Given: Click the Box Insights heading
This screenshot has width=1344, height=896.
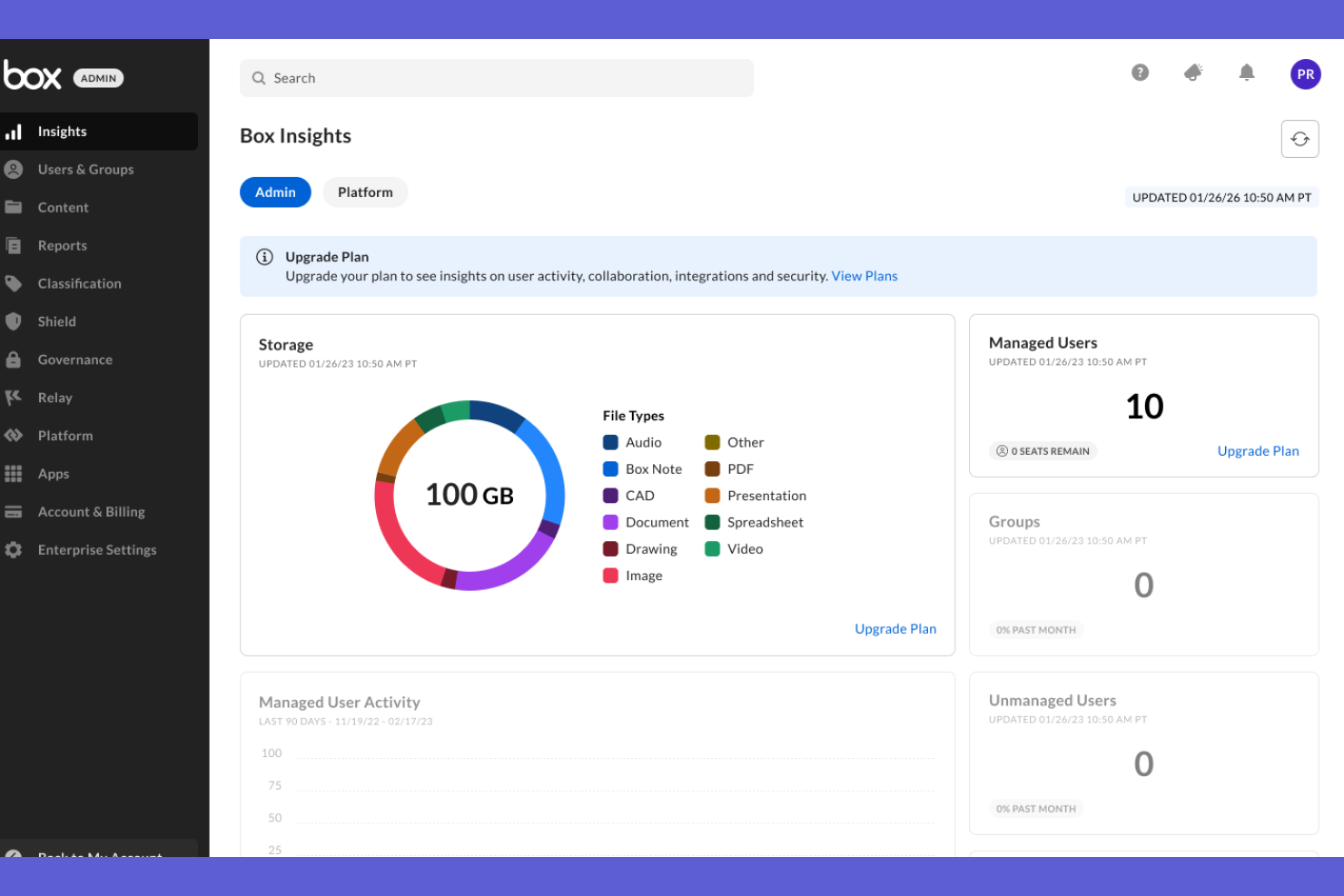Looking at the screenshot, I should pyautogui.click(x=295, y=136).
